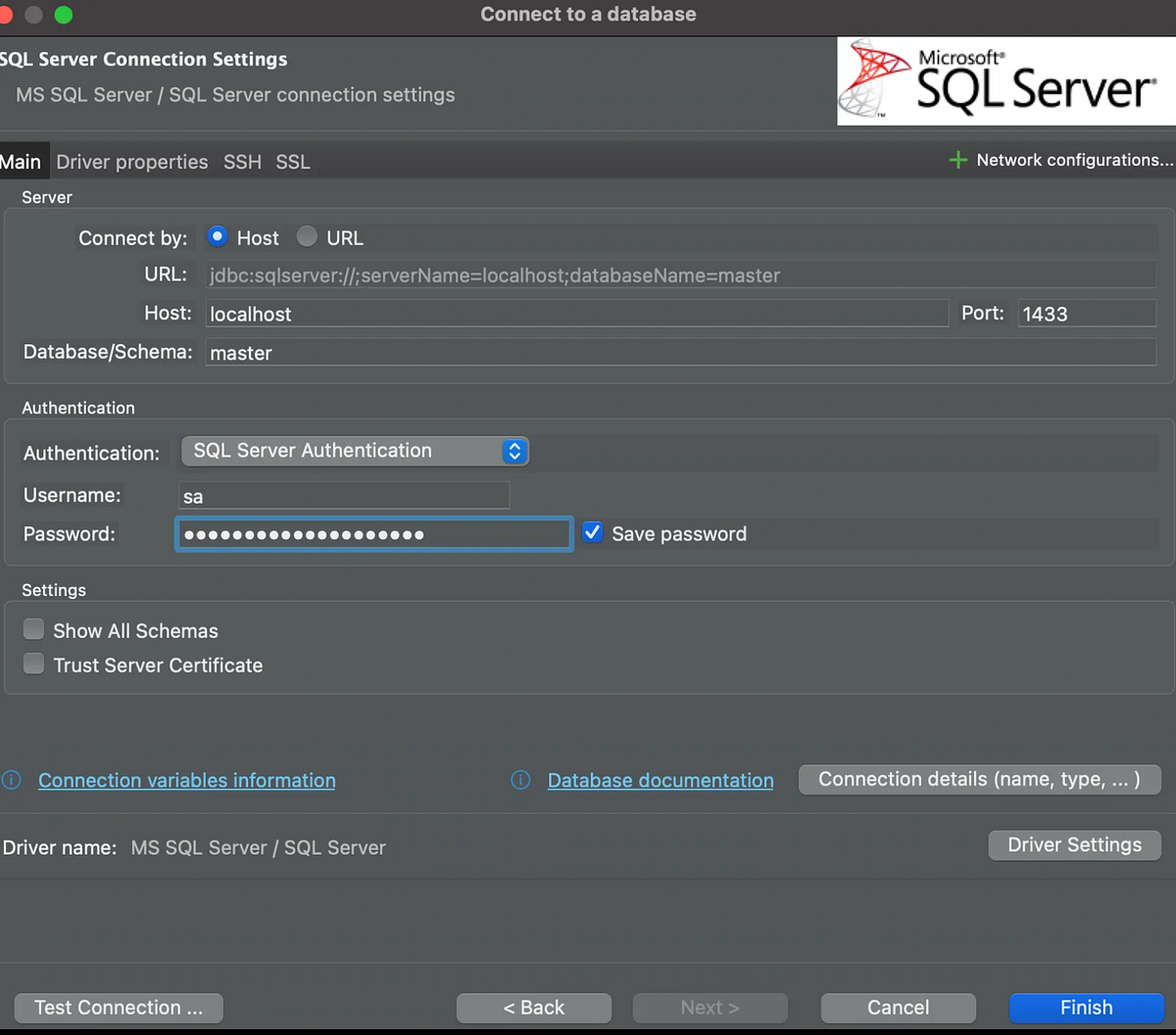Screen dimensions: 1176x1035
Task: Open the Database documentation link
Action: coord(661,780)
